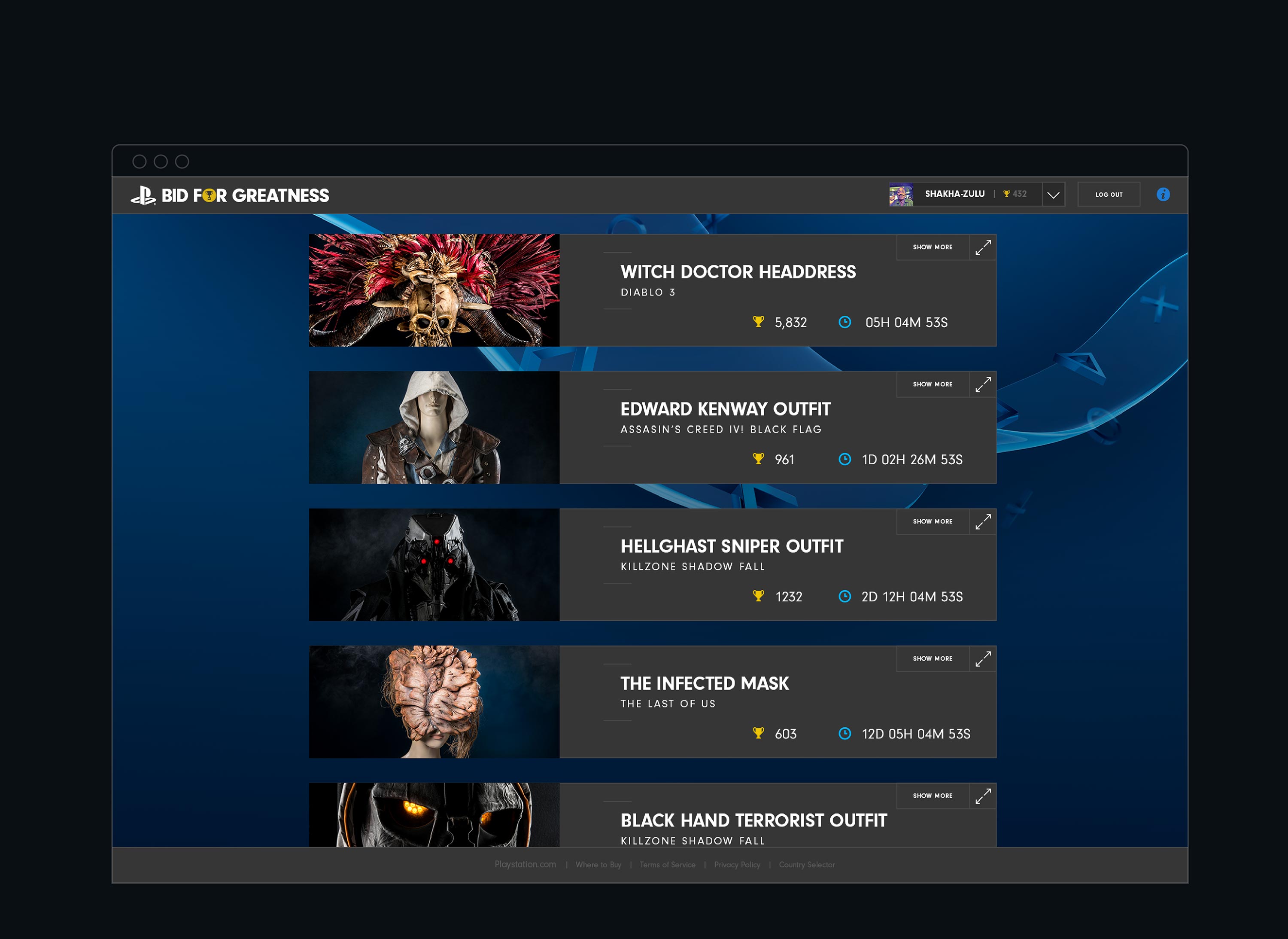Click expand arrows on Black Hand Terrorist Outfit
Screen dimensions: 1288x939
(983, 796)
